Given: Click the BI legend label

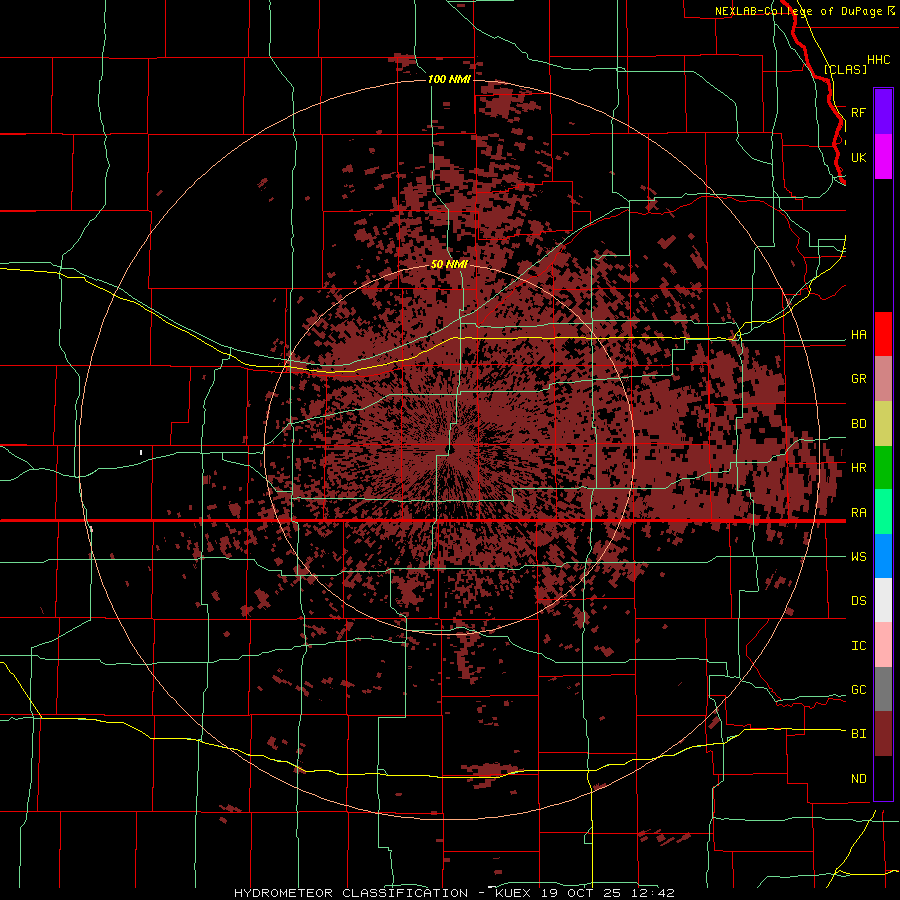Looking at the screenshot, I should pos(858,734).
